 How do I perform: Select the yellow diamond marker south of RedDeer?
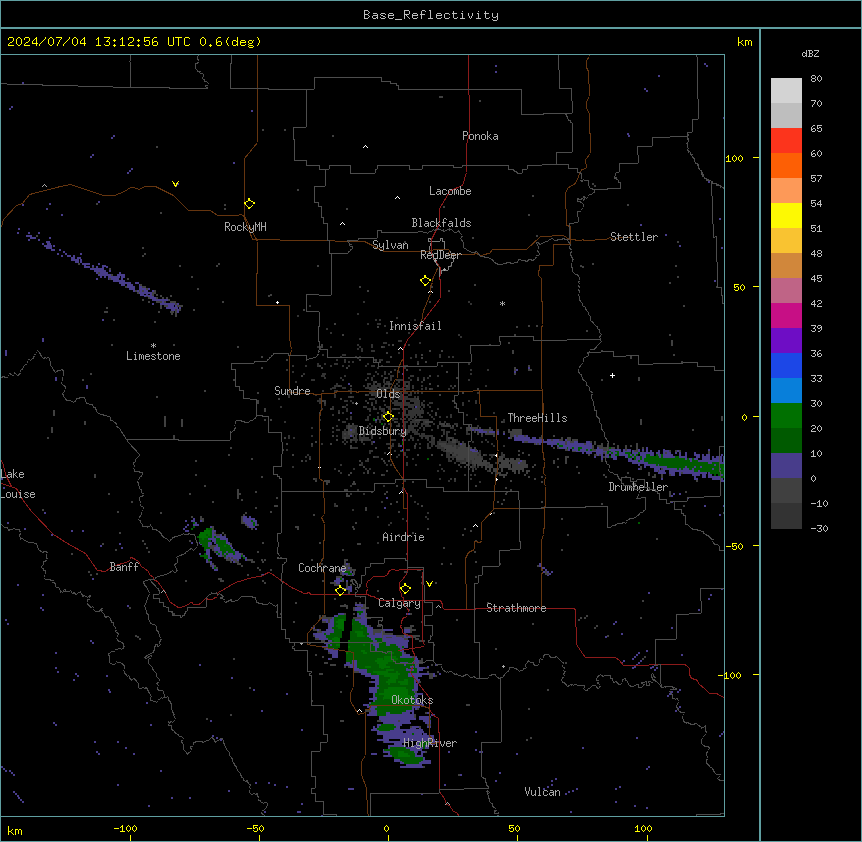tap(426, 281)
